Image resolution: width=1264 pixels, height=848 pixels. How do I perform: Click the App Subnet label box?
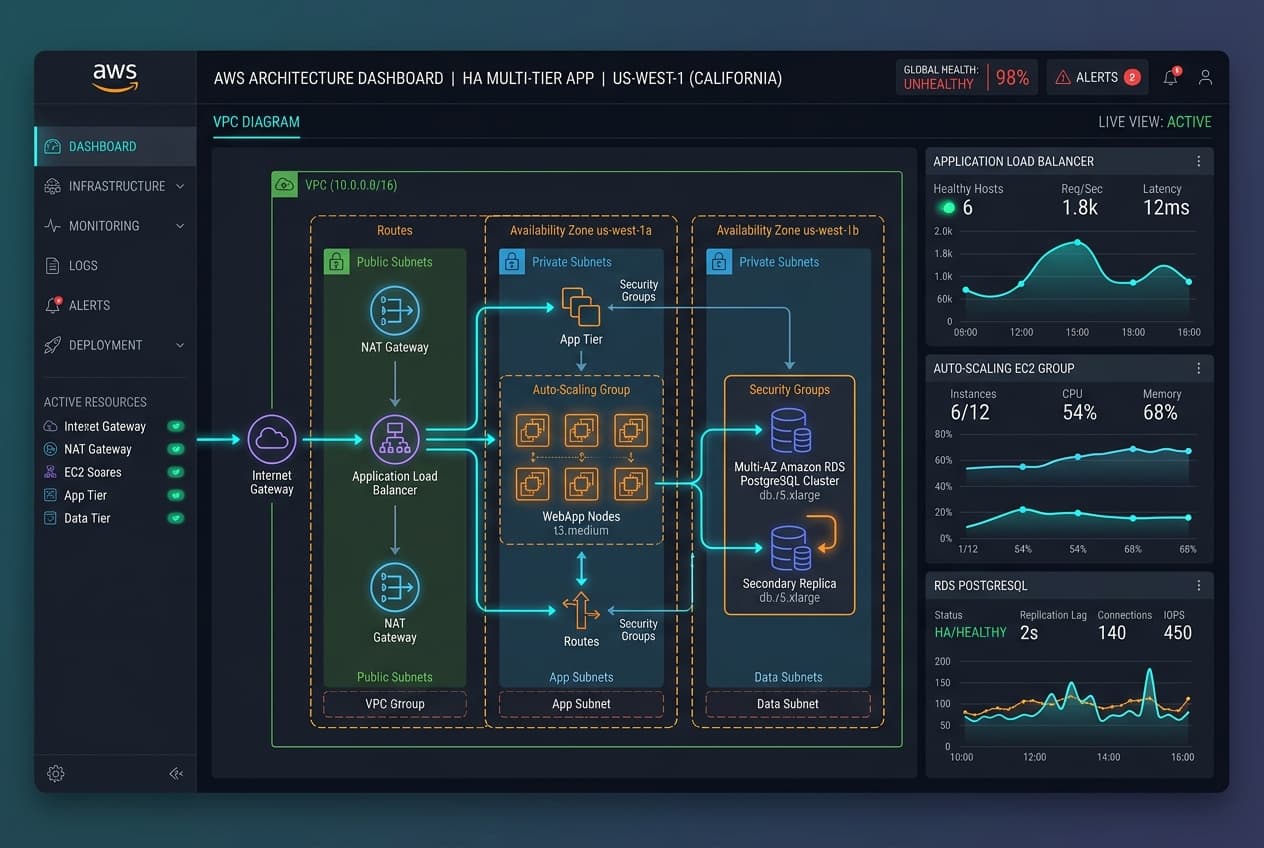[x=581, y=704]
